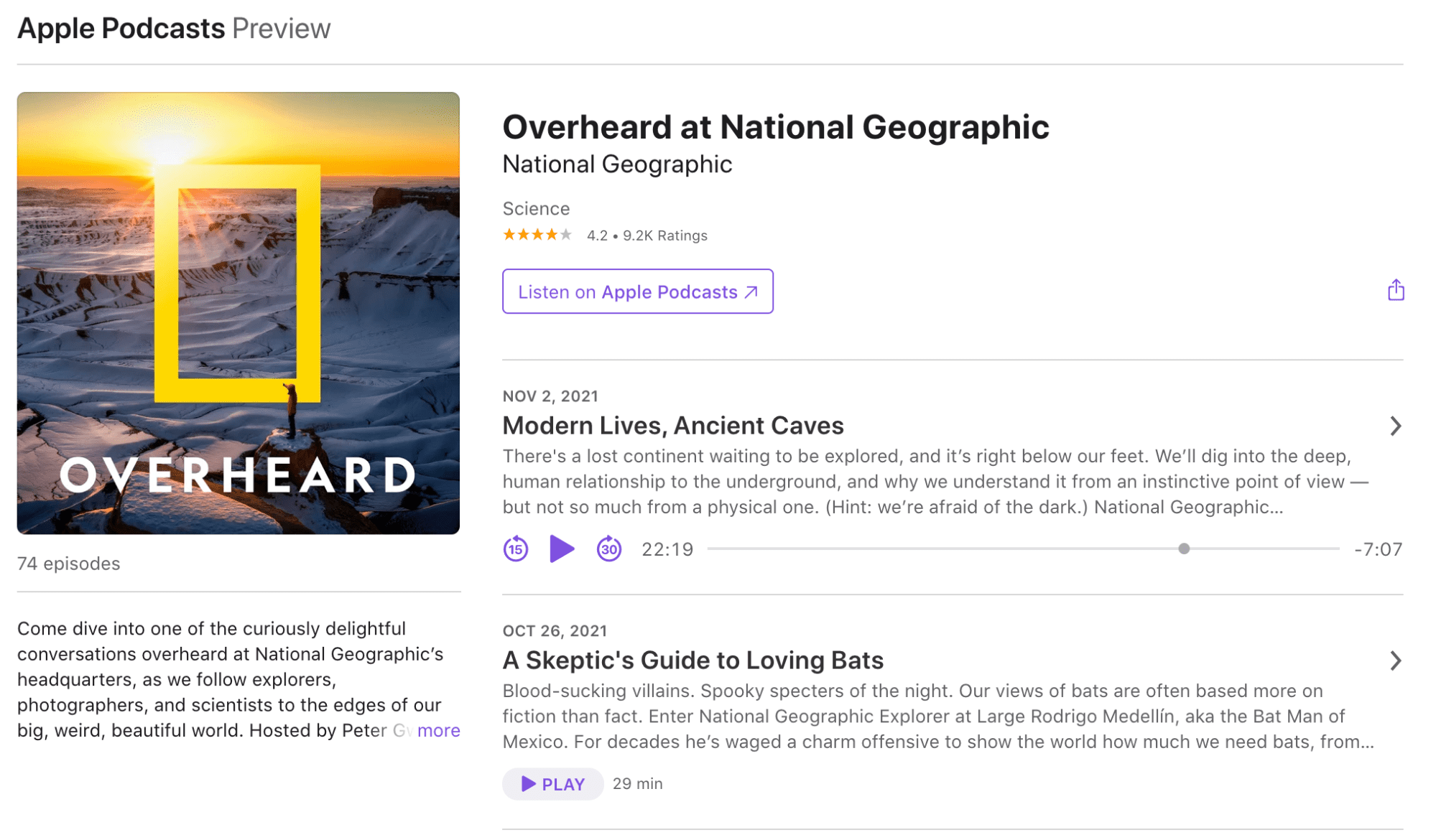
Task: Click the star rating icons
Action: (537, 235)
